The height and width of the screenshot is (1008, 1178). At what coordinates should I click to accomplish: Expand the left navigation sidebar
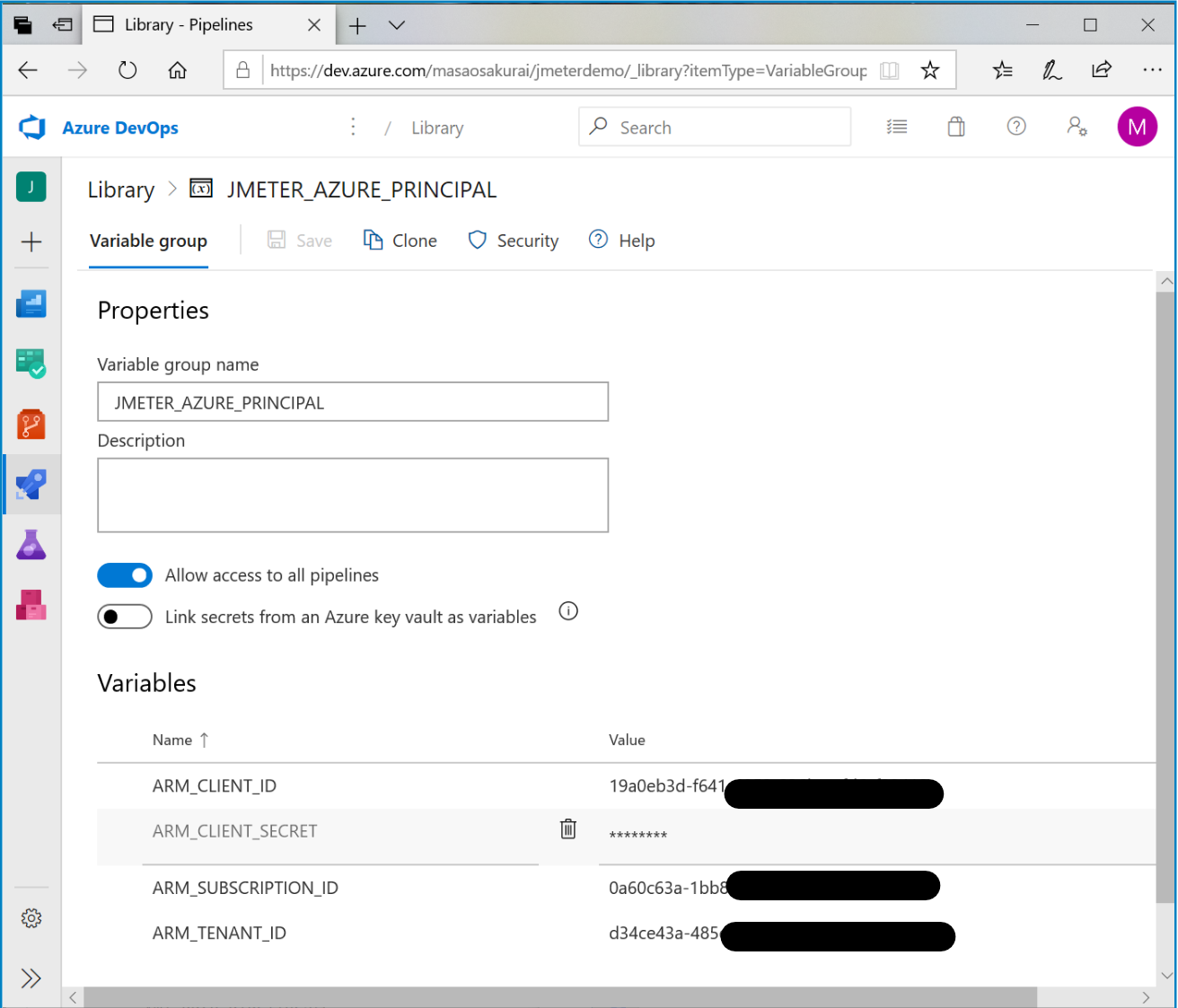(31, 978)
